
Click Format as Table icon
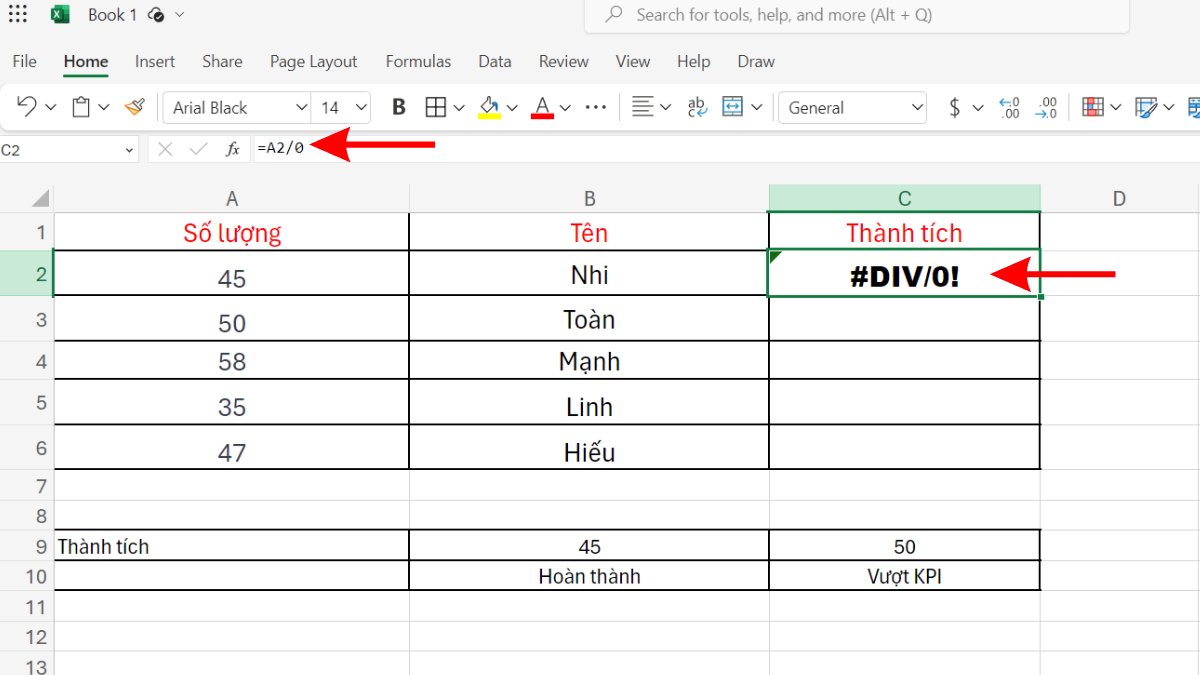[1146, 107]
